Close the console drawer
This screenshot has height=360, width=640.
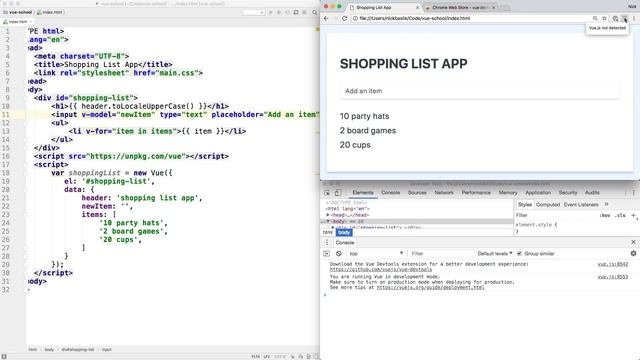633,242
